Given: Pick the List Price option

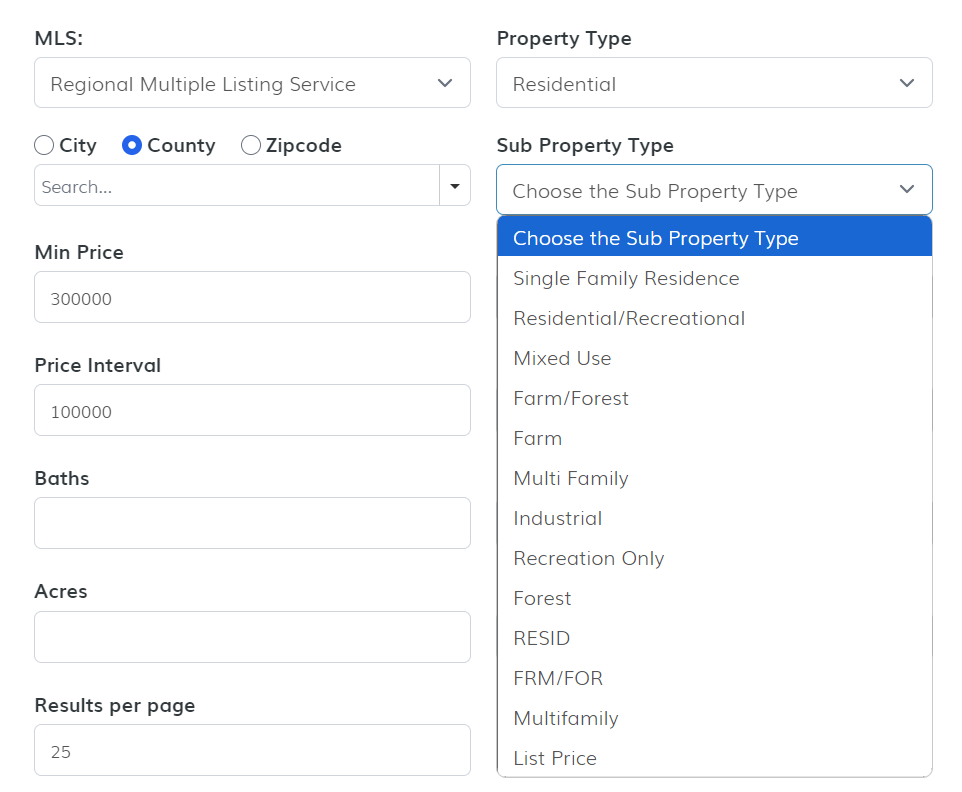Looking at the screenshot, I should pyautogui.click(x=555, y=758).
